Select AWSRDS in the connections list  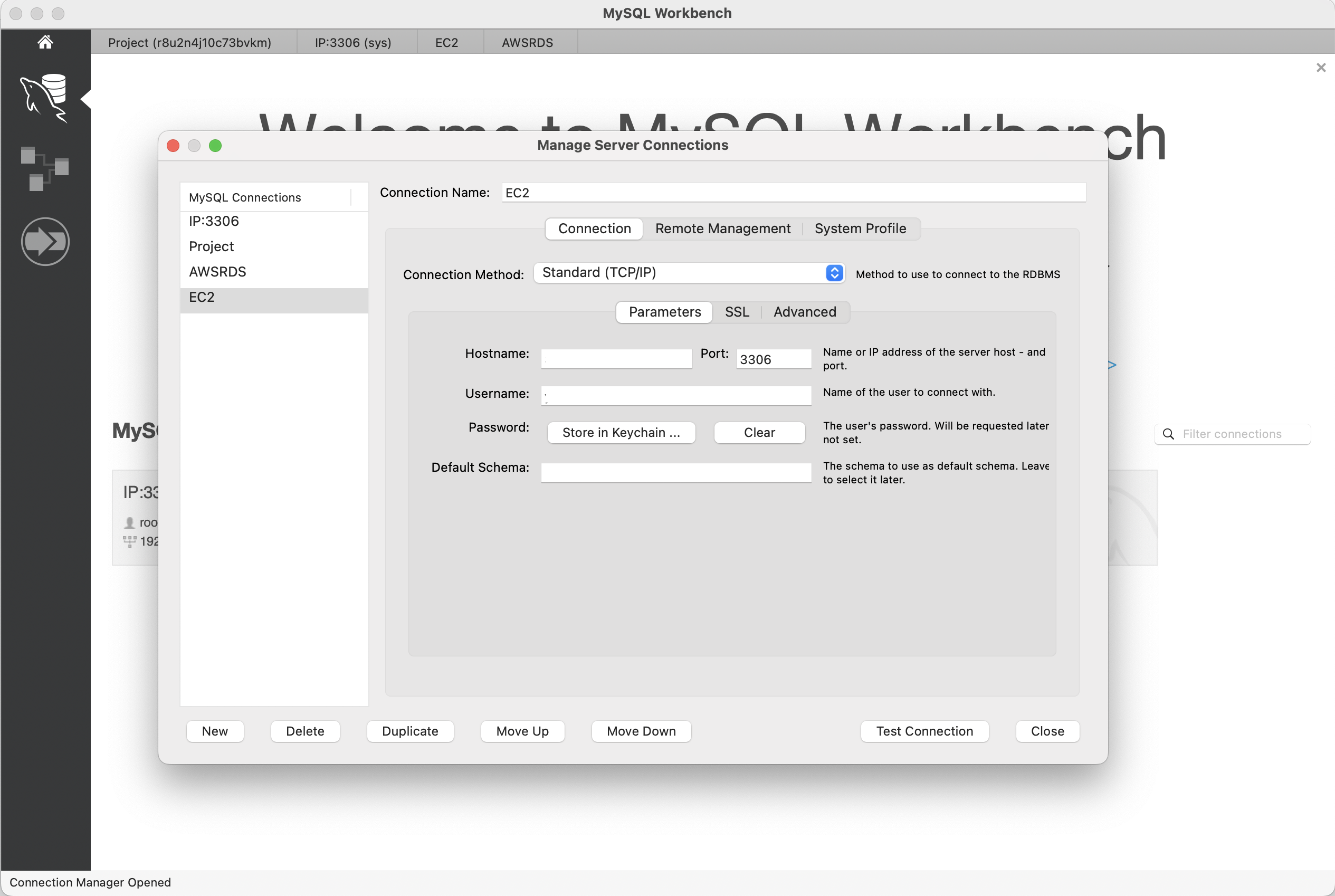click(x=274, y=272)
